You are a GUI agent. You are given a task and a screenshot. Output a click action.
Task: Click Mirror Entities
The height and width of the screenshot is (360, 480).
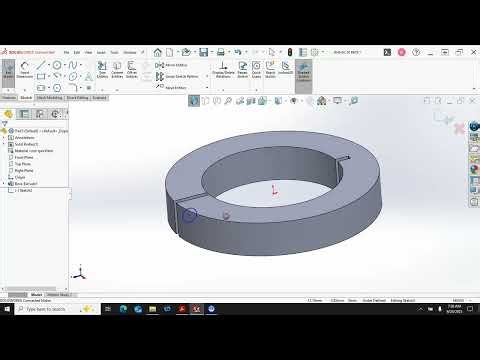coord(172,65)
